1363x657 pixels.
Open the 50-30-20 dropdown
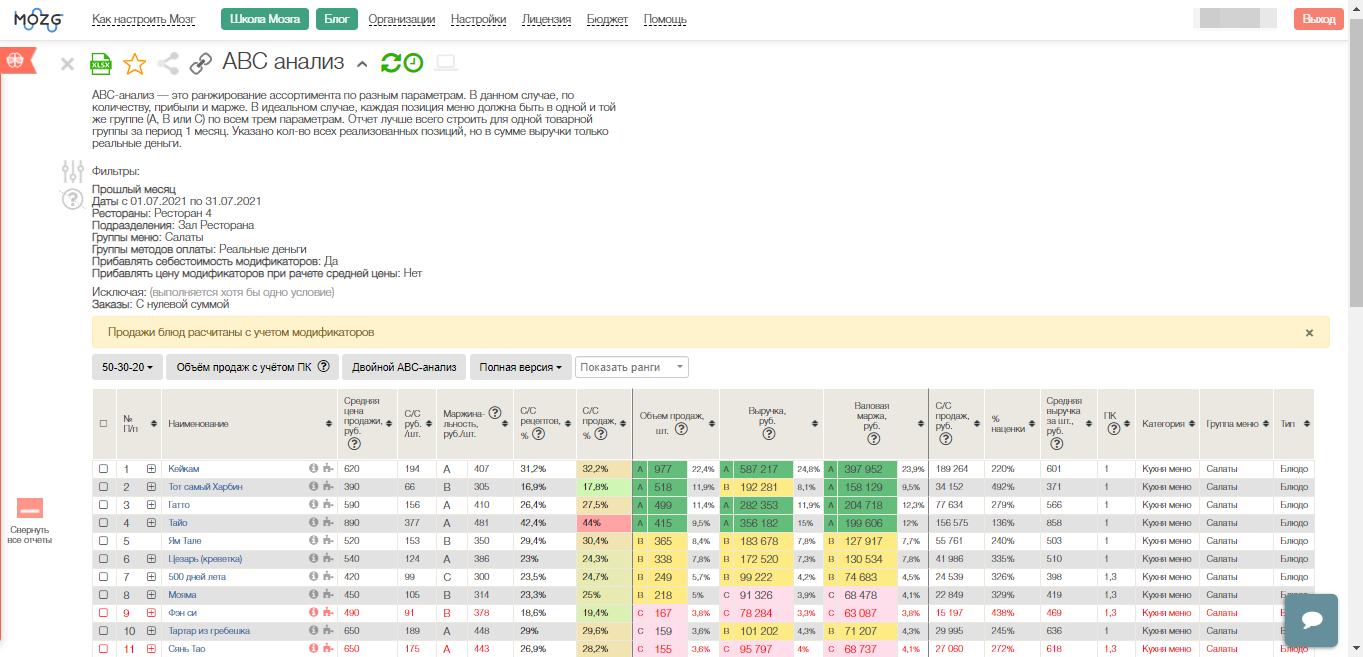[127, 367]
